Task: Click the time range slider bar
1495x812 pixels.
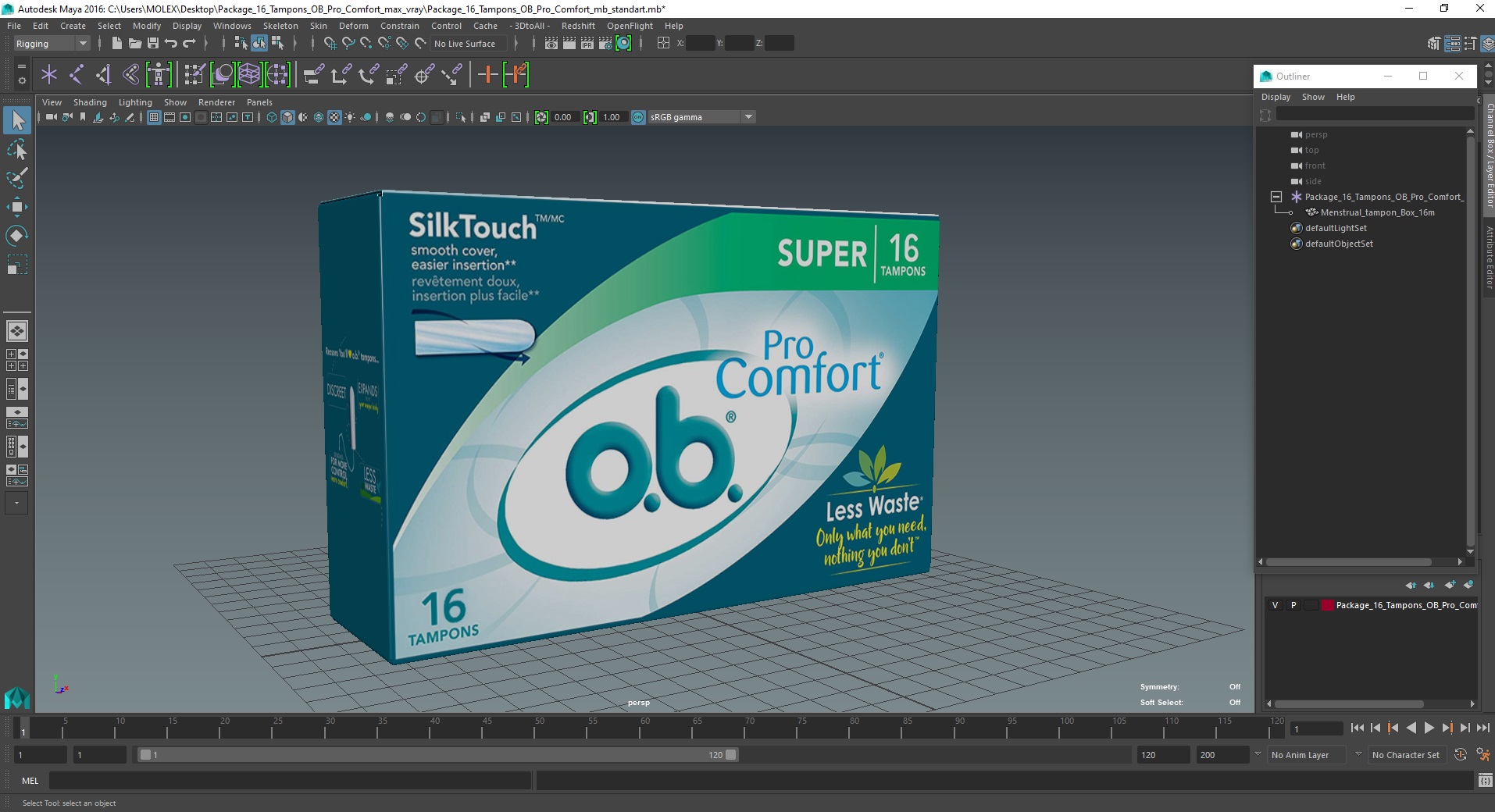Action: pyautogui.click(x=437, y=755)
